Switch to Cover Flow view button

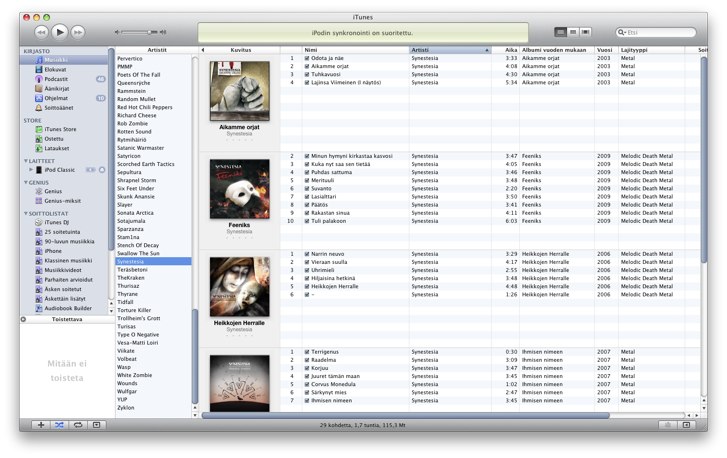coord(586,32)
